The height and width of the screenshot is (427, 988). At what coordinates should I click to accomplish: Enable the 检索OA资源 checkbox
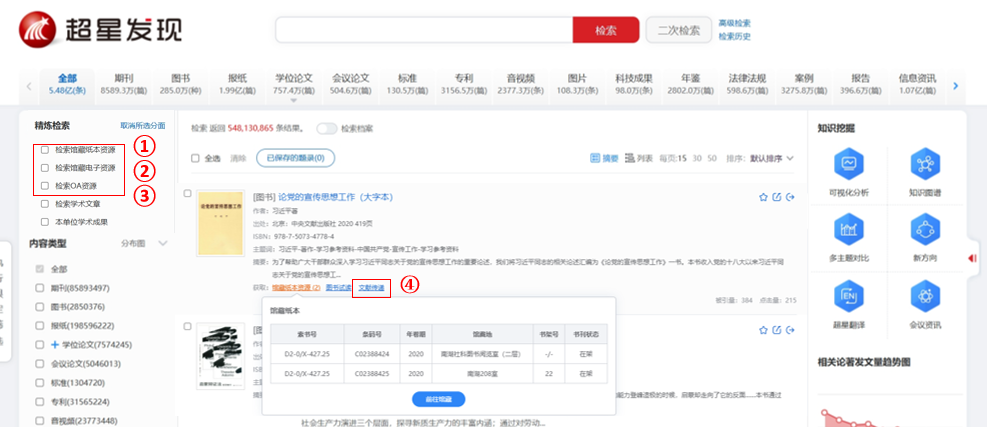coord(45,186)
